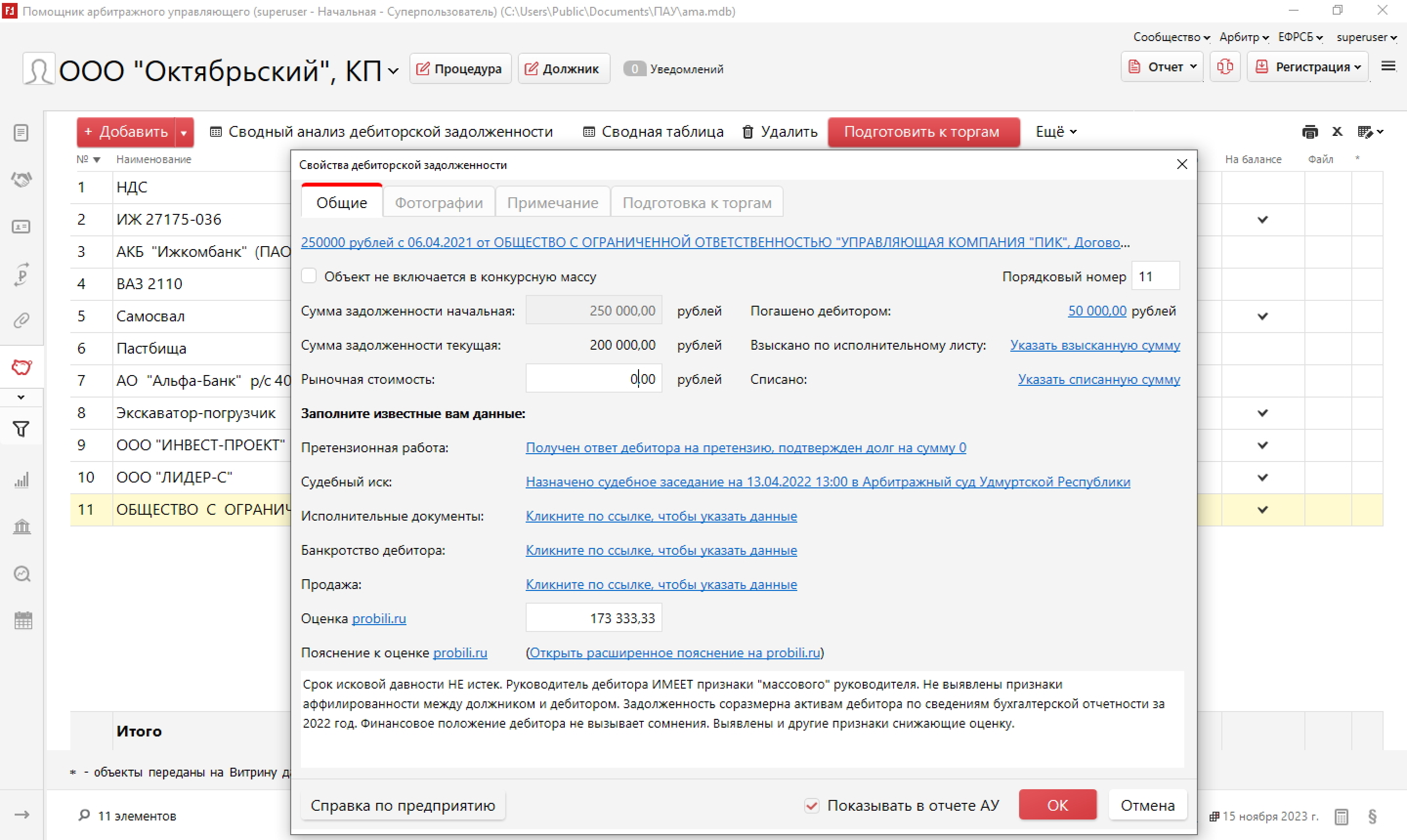Open the Судебный иск hearing link
The image size is (1407, 840).
click(x=828, y=482)
